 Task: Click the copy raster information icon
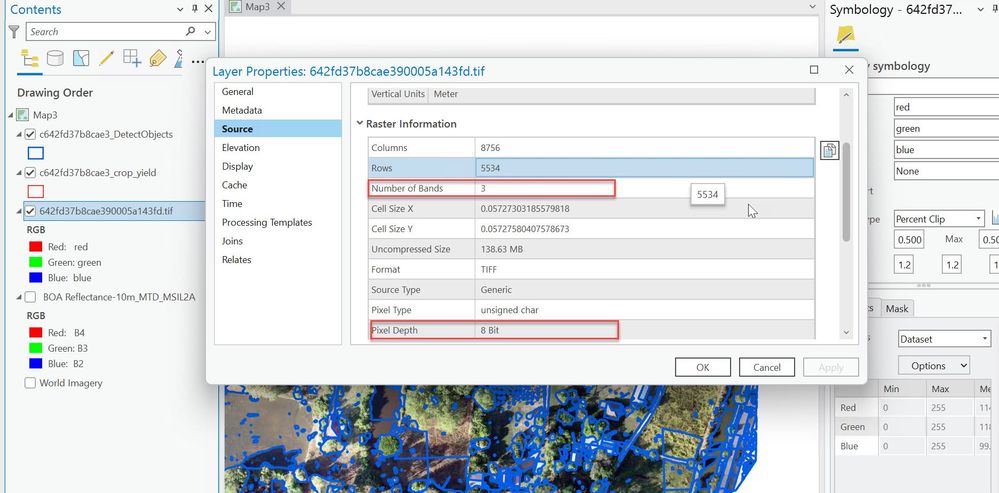829,150
